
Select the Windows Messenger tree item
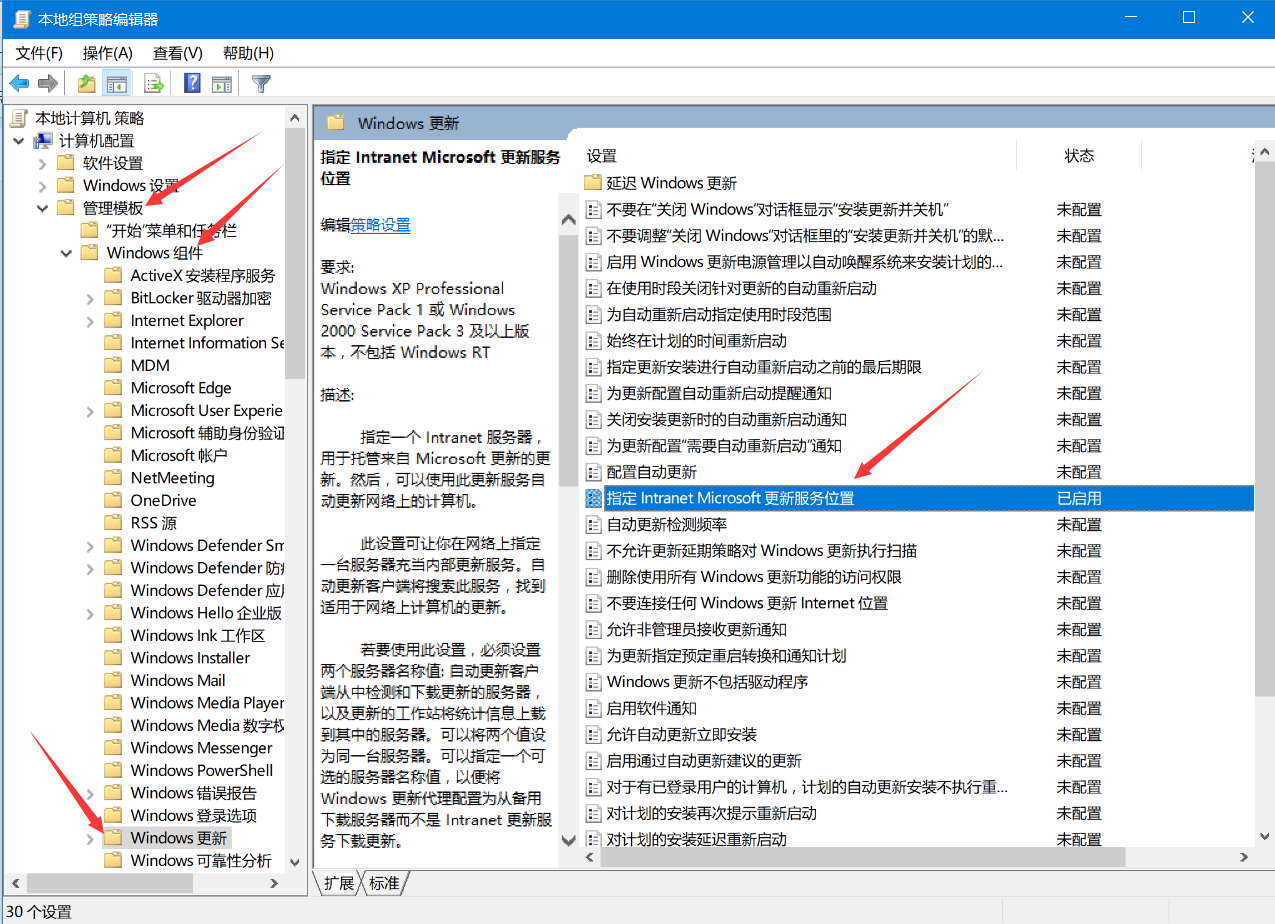click(x=201, y=748)
